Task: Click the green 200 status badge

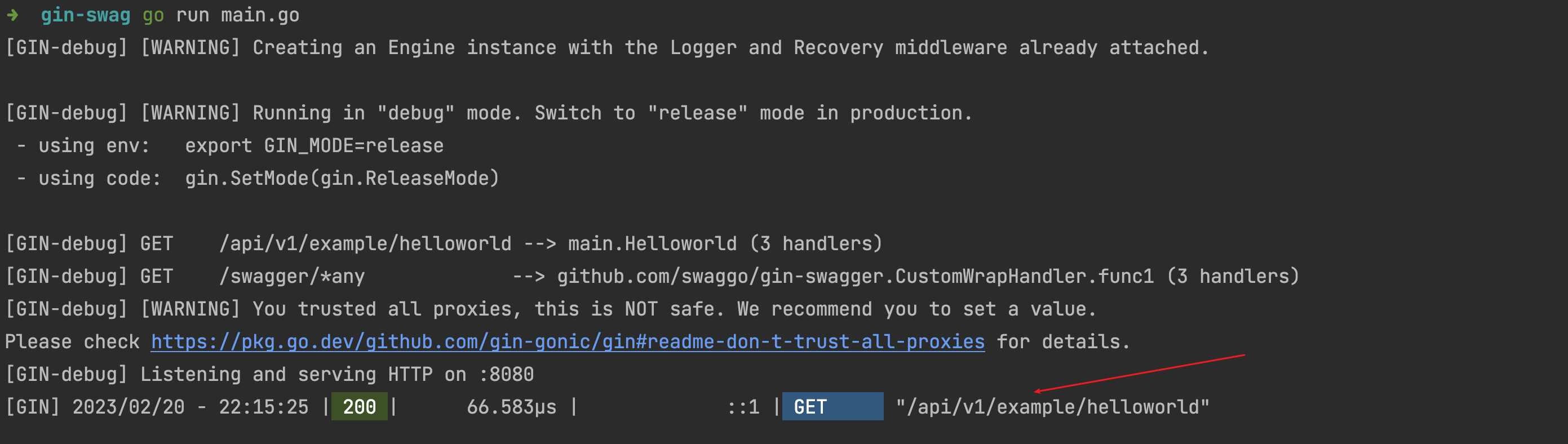Action: click(359, 407)
